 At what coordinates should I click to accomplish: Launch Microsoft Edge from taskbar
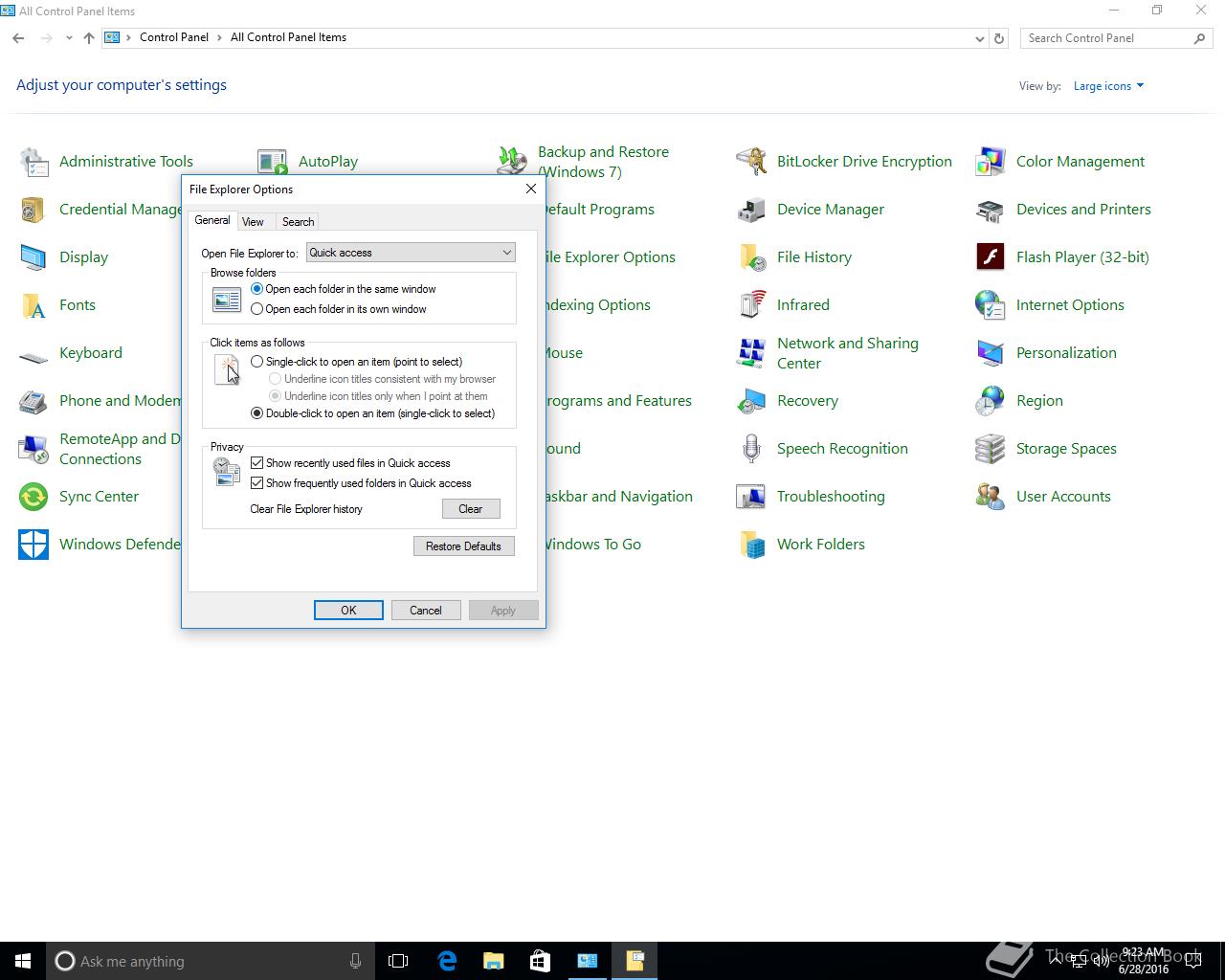[x=447, y=961]
